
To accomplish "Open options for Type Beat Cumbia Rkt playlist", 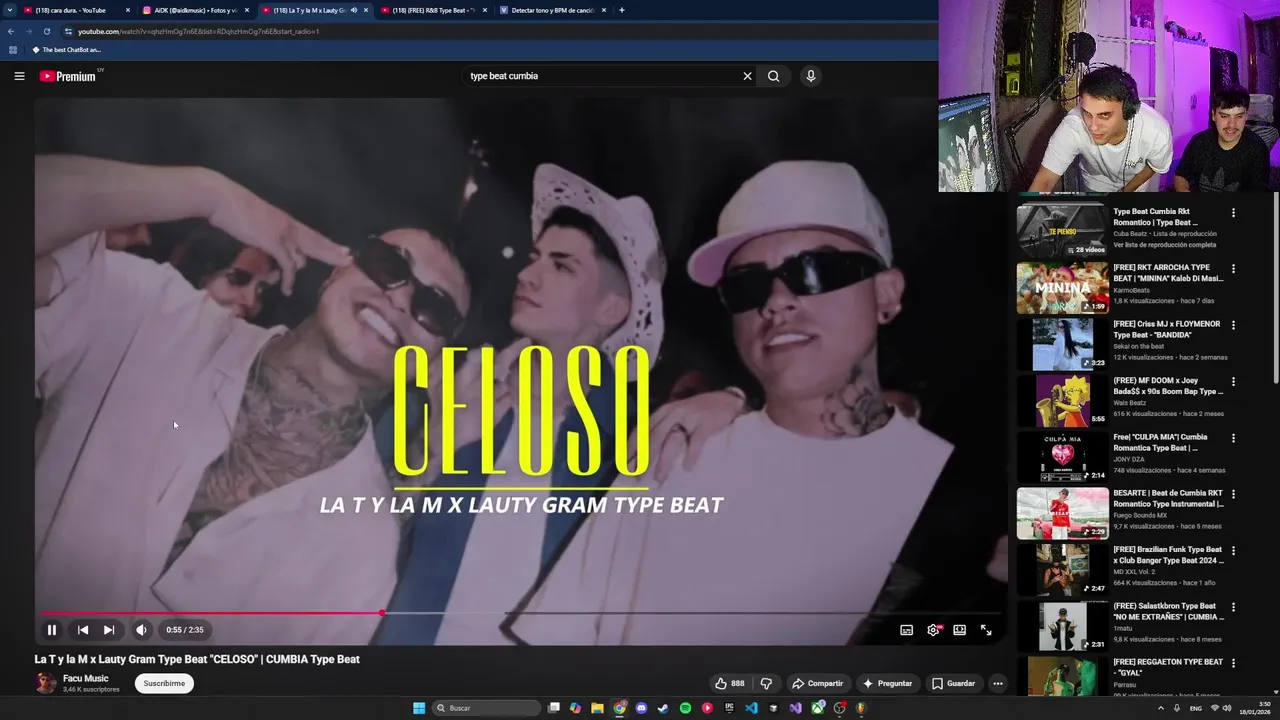I will click(x=1233, y=213).
